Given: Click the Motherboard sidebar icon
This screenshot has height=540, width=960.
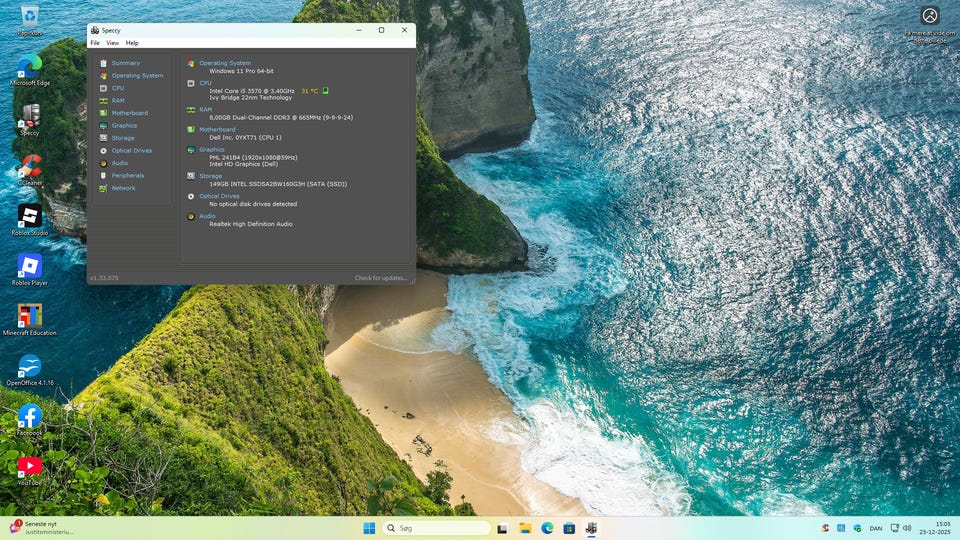Looking at the screenshot, I should (103, 113).
